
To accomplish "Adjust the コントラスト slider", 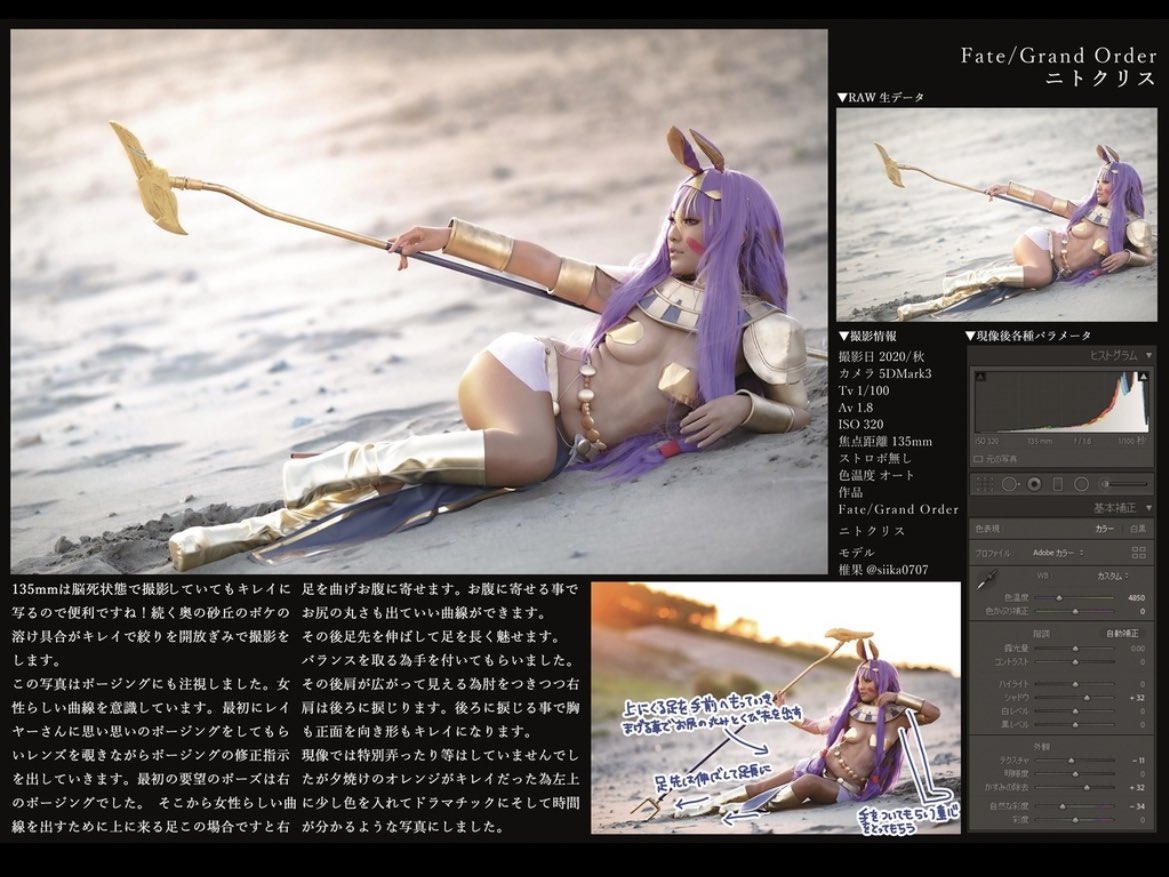I will point(1074,661).
